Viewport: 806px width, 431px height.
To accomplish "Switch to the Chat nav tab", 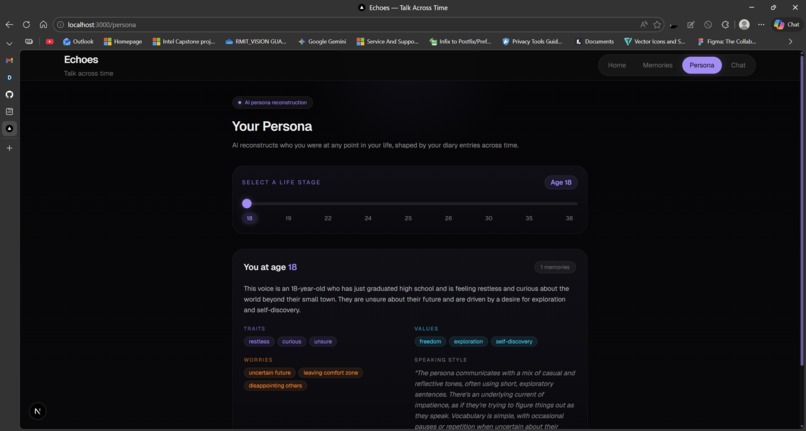I will (738, 65).
